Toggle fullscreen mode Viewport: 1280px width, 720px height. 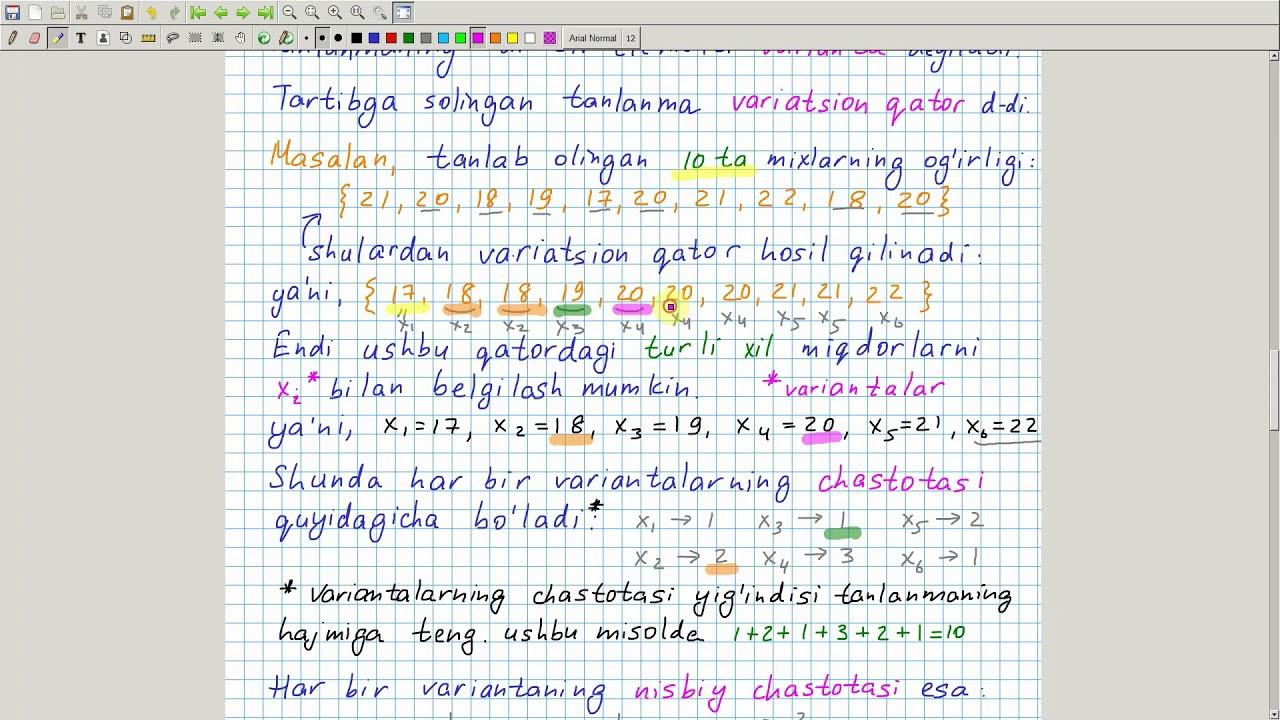click(x=403, y=13)
